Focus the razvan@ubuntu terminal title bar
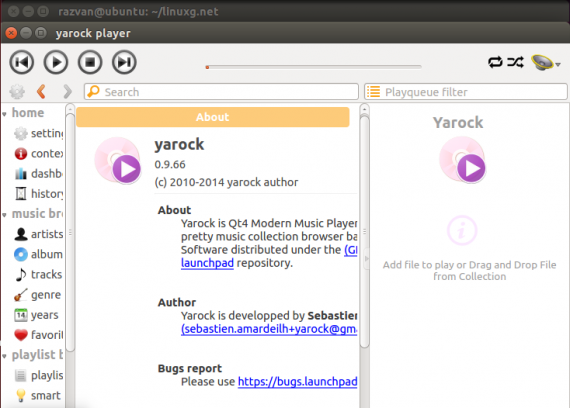Image resolution: width=570 pixels, height=408 pixels. (285, 11)
